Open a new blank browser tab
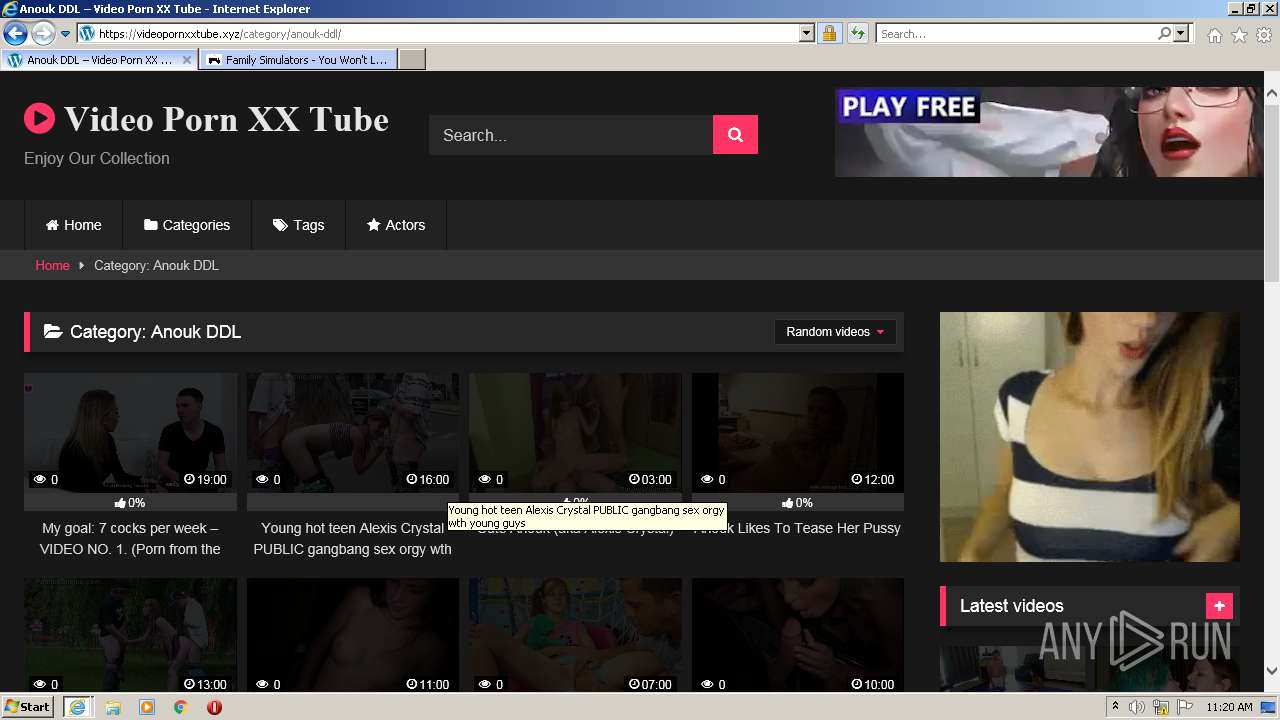 tap(412, 60)
